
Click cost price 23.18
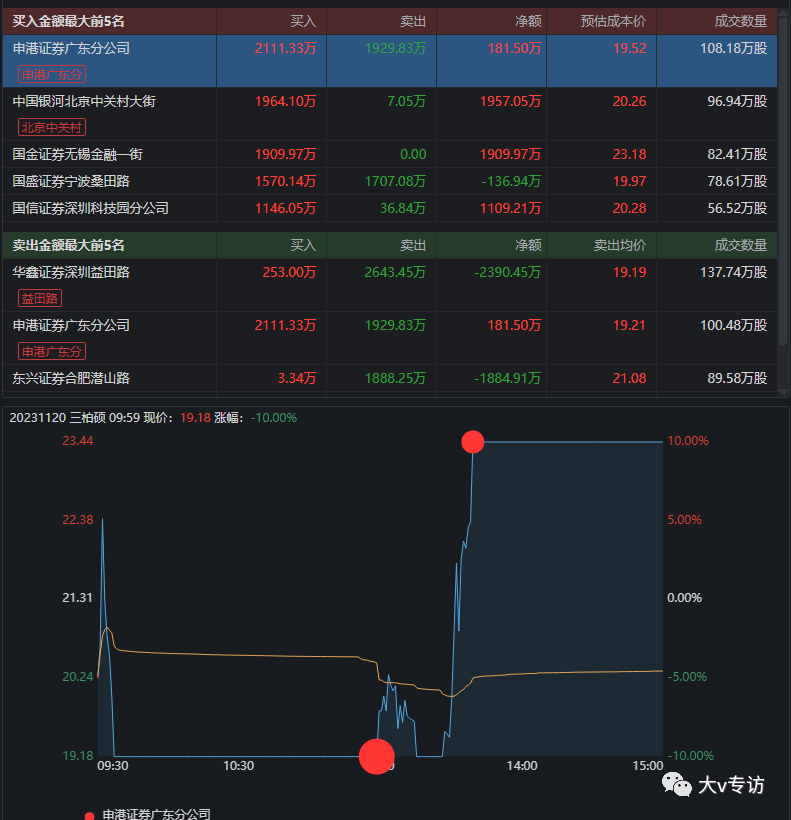click(x=629, y=154)
